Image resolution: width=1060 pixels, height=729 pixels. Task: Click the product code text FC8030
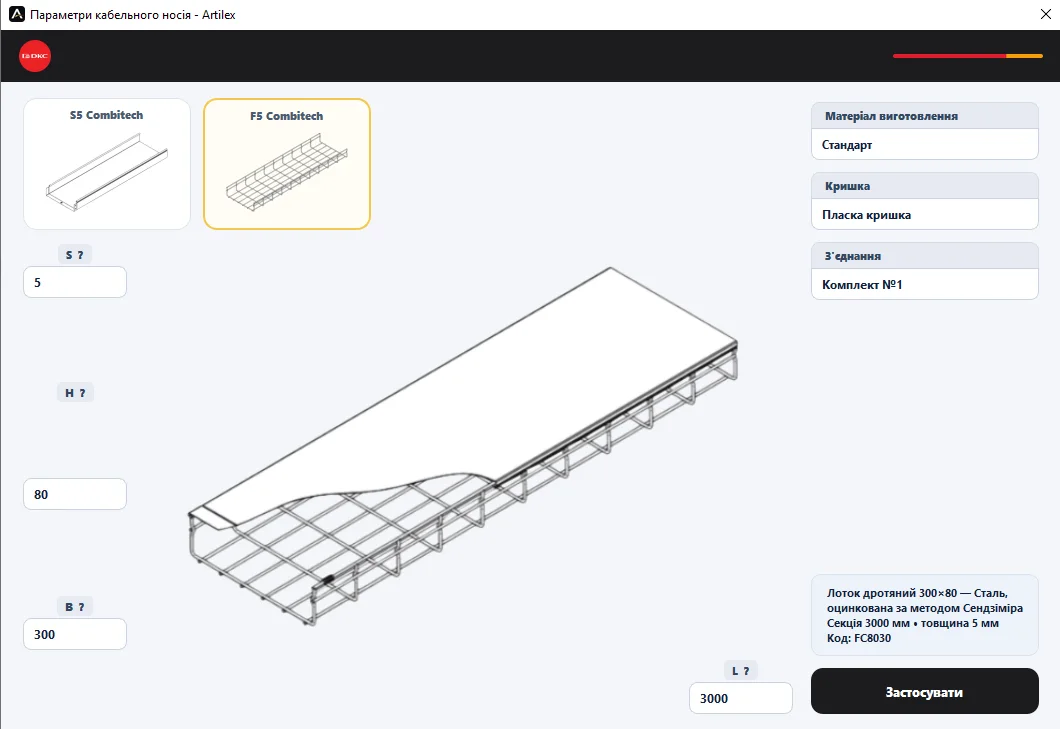pos(872,638)
